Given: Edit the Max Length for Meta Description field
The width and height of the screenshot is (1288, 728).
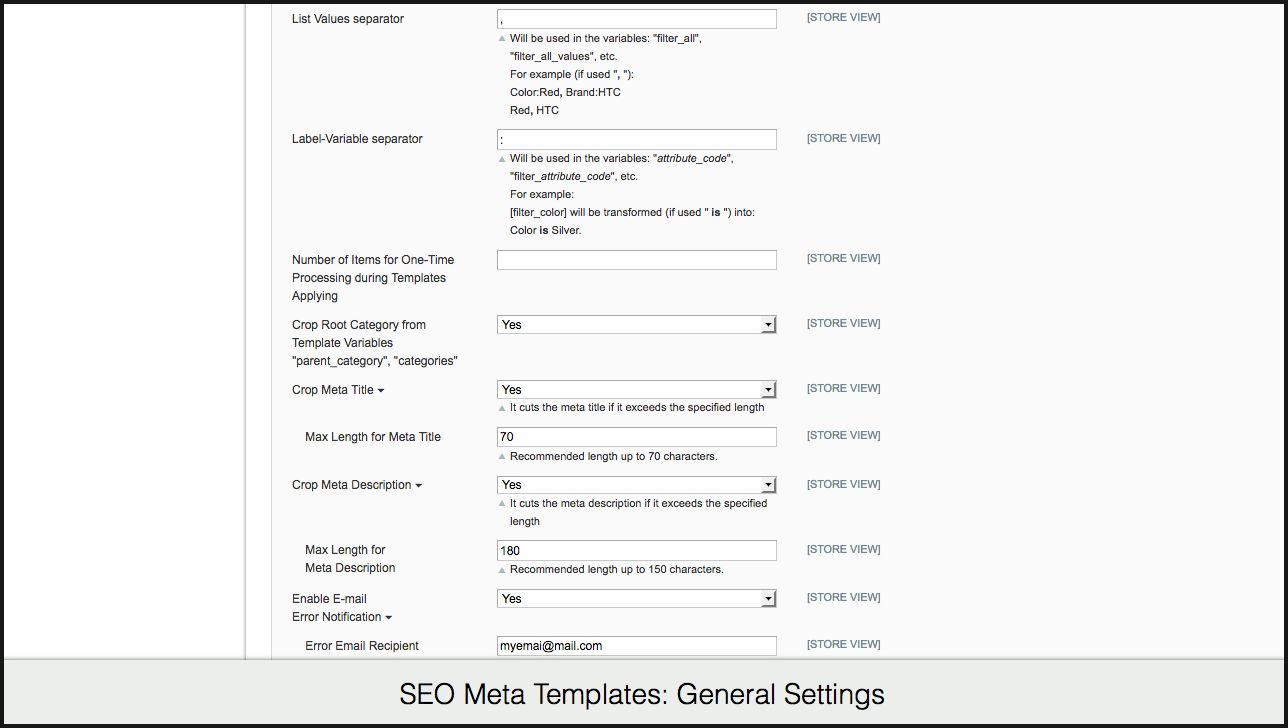Looking at the screenshot, I should (x=636, y=551).
